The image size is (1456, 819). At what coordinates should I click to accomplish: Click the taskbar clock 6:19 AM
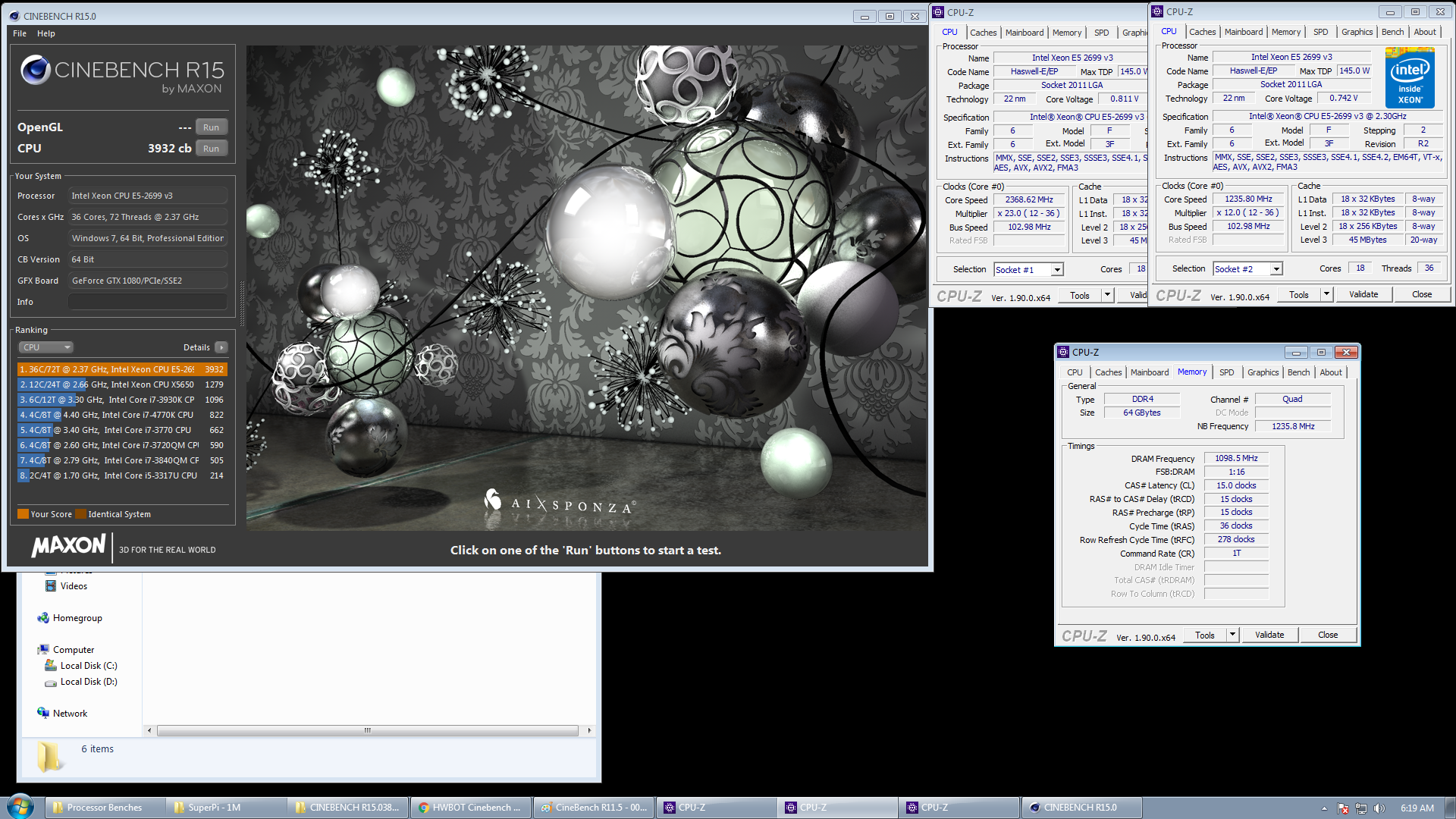click(x=1417, y=808)
